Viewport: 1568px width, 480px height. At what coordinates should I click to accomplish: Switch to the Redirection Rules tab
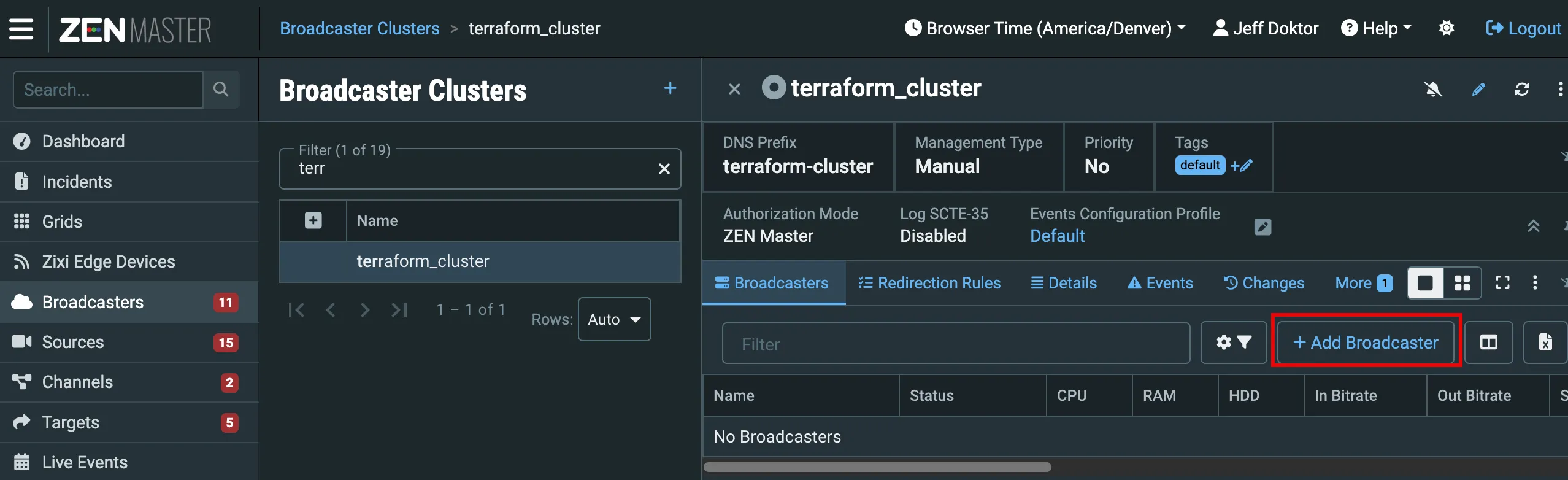tap(929, 283)
